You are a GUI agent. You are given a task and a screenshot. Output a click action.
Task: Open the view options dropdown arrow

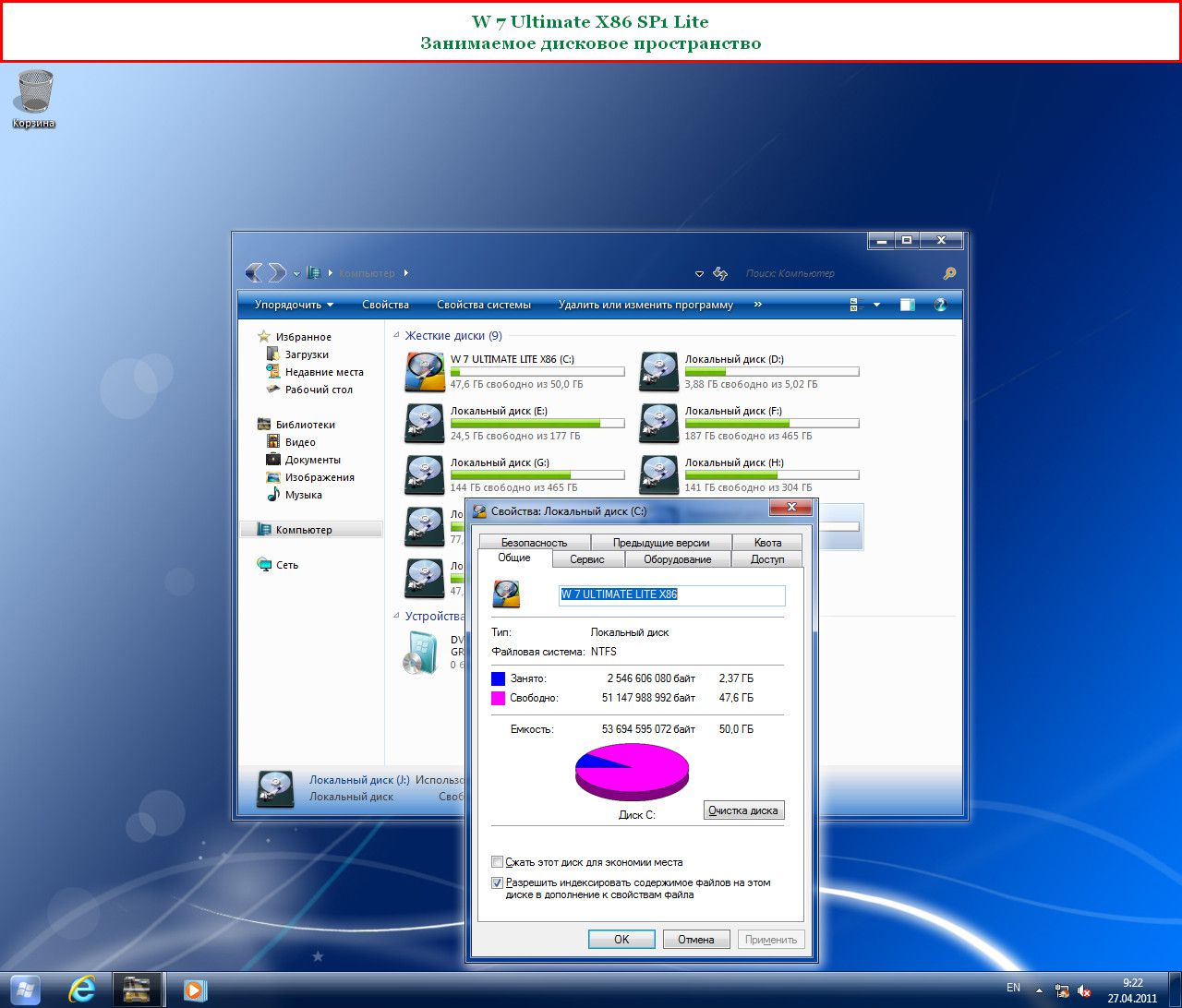pyautogui.click(x=876, y=305)
